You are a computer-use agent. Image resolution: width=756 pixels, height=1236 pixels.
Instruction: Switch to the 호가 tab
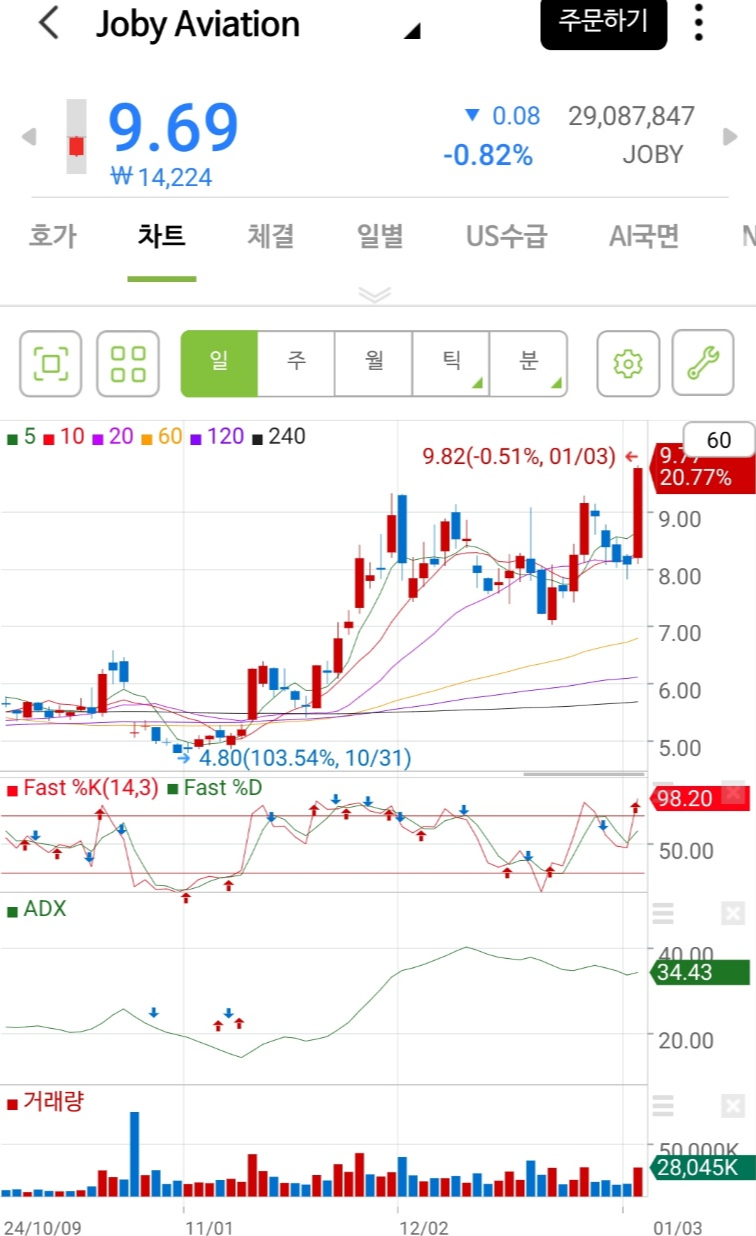click(x=53, y=237)
